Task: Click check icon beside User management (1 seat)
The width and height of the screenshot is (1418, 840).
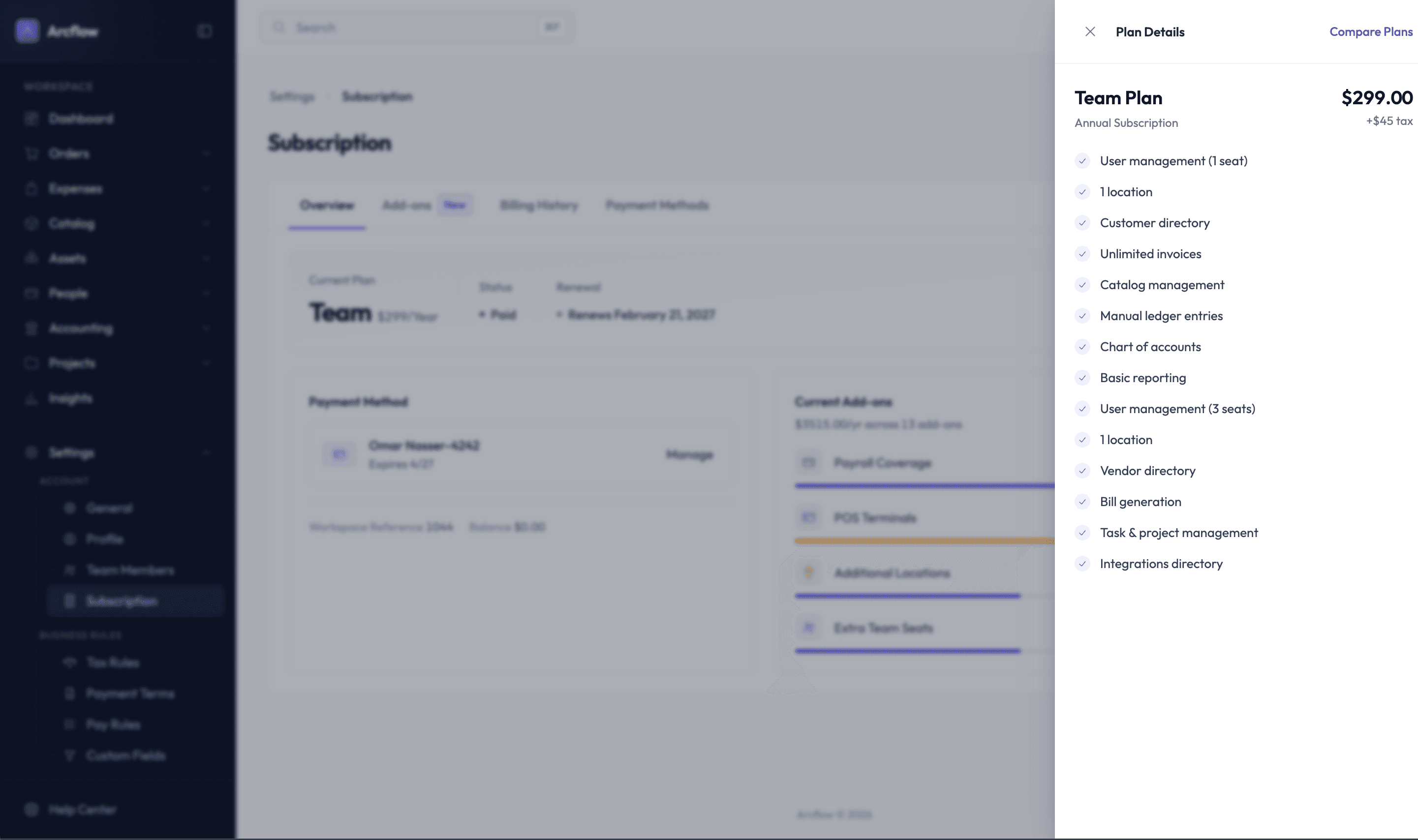Action: tap(1082, 161)
